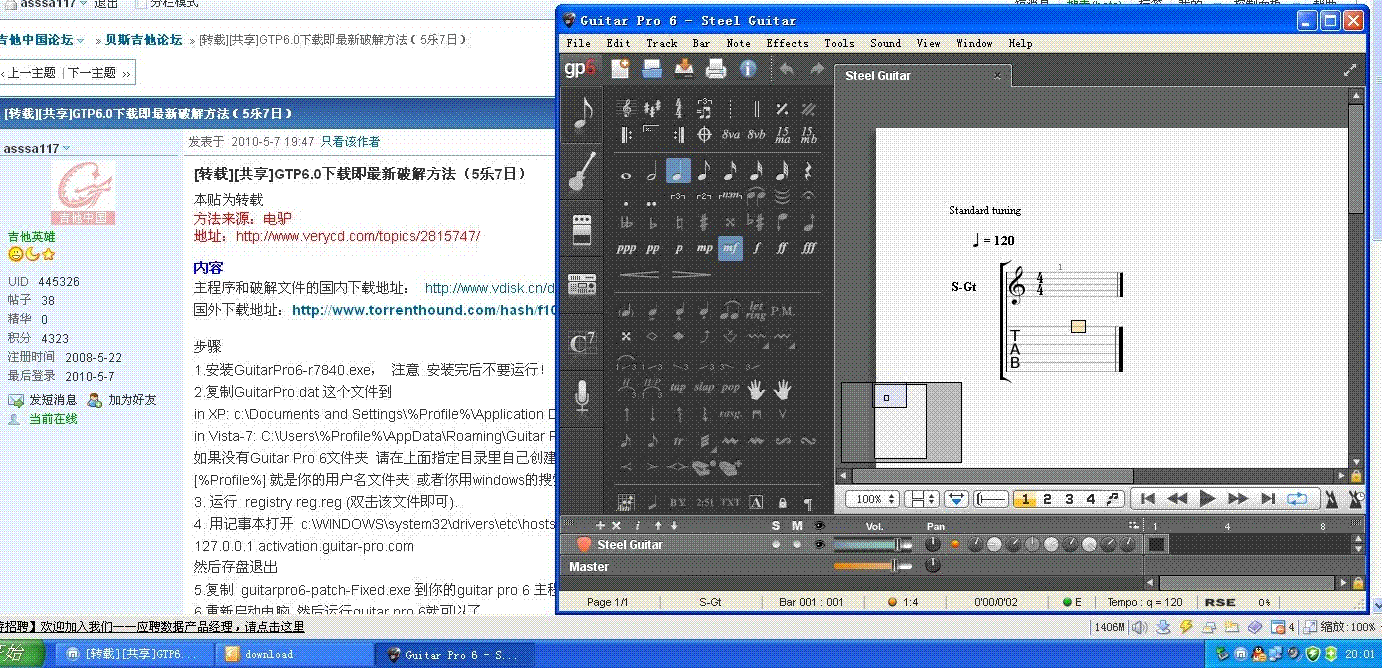
Task: Undo the last action with the undo arrow
Action: [x=787, y=68]
